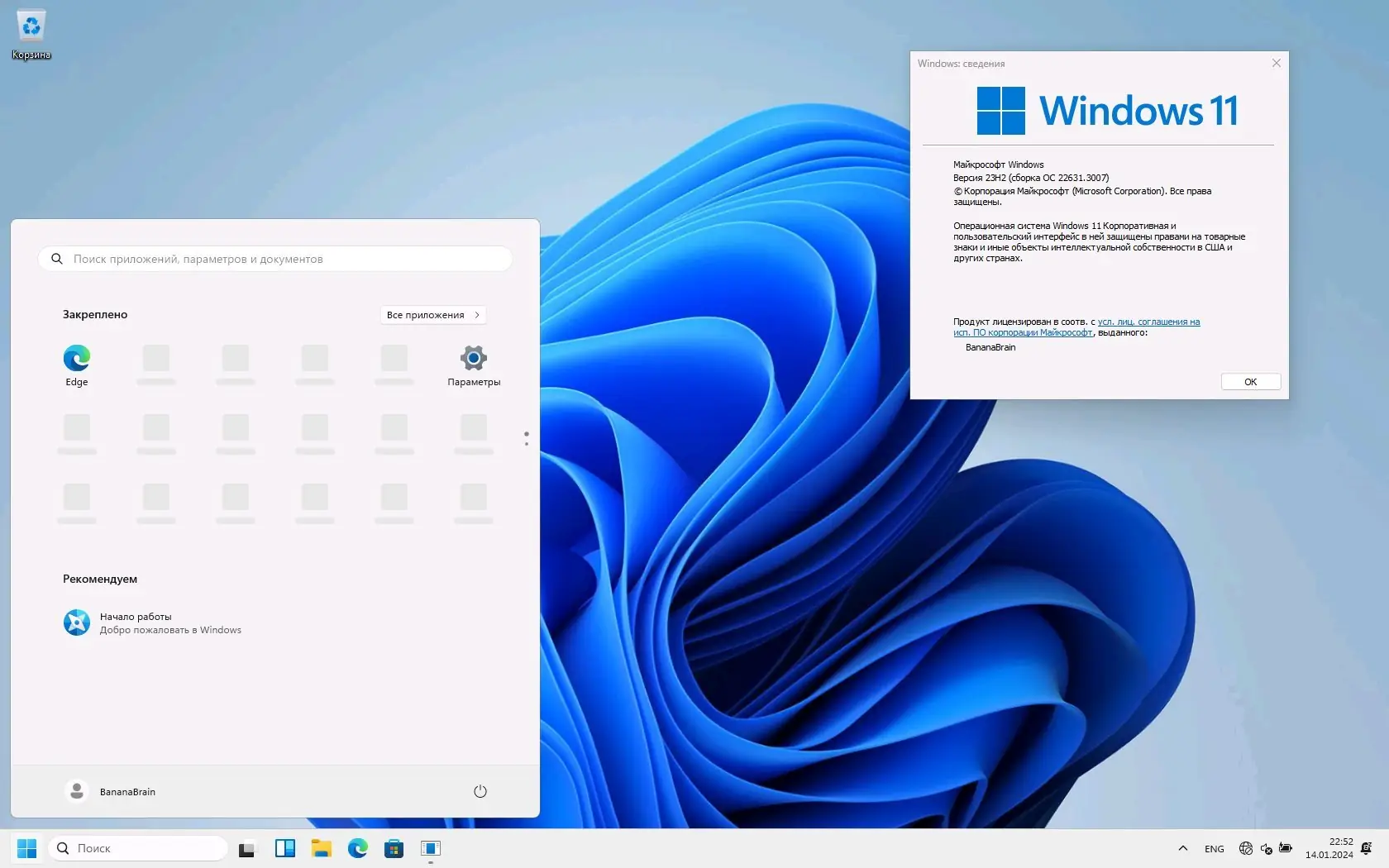Click the Windows Start button on taskbar

coord(27,848)
